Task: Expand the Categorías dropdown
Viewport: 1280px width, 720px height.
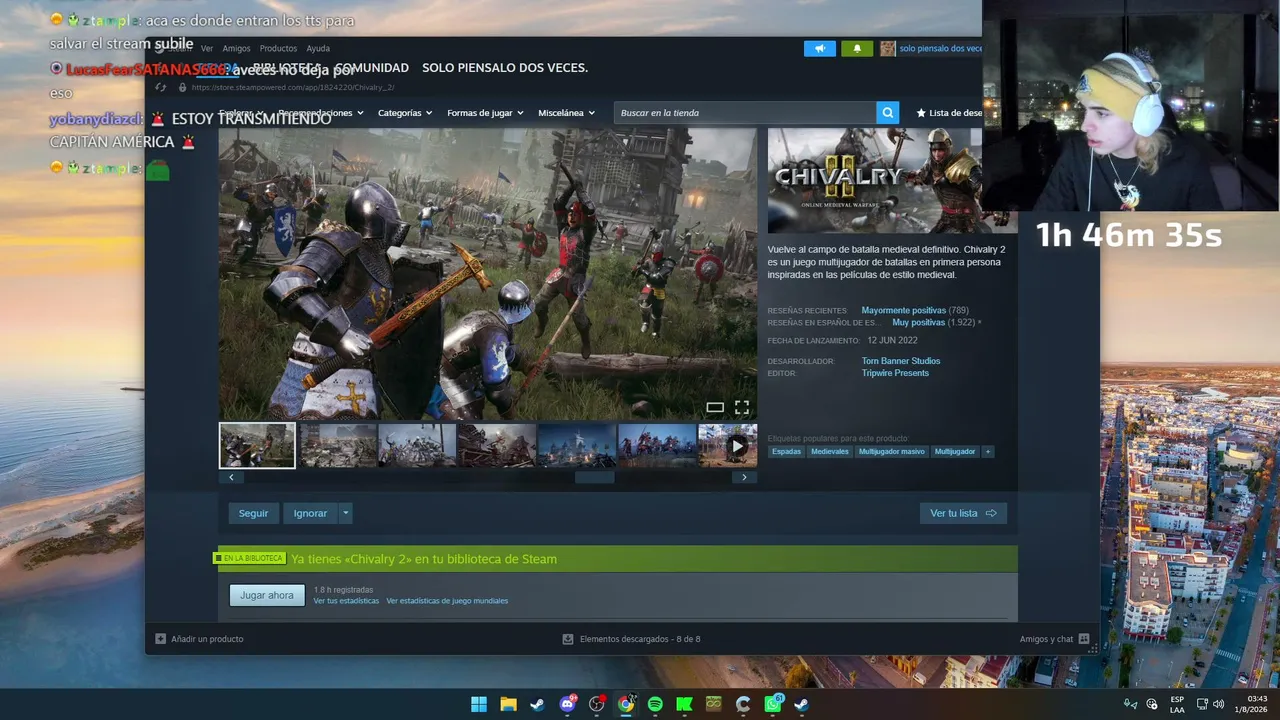Action: pyautogui.click(x=405, y=113)
